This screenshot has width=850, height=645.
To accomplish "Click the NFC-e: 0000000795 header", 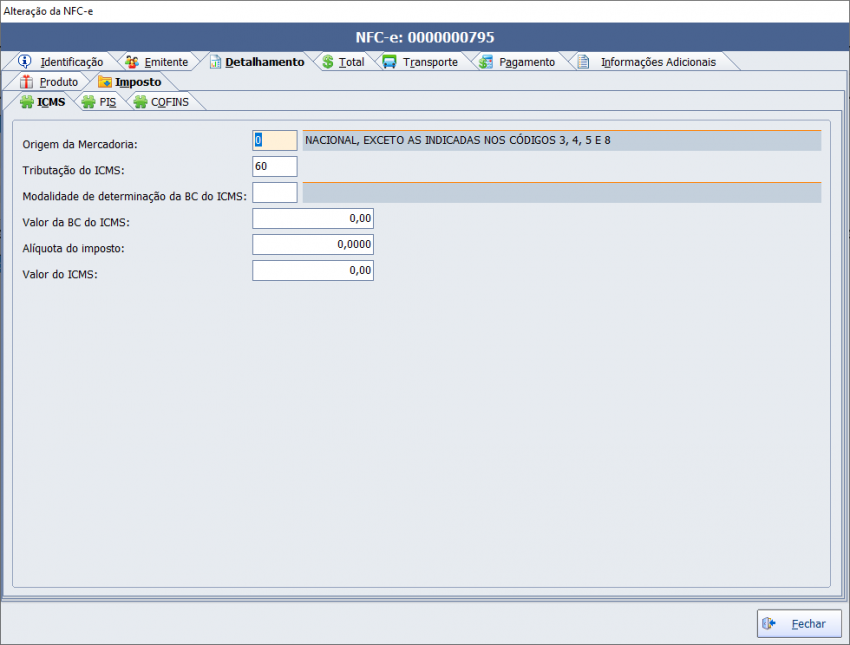I will coord(425,37).
